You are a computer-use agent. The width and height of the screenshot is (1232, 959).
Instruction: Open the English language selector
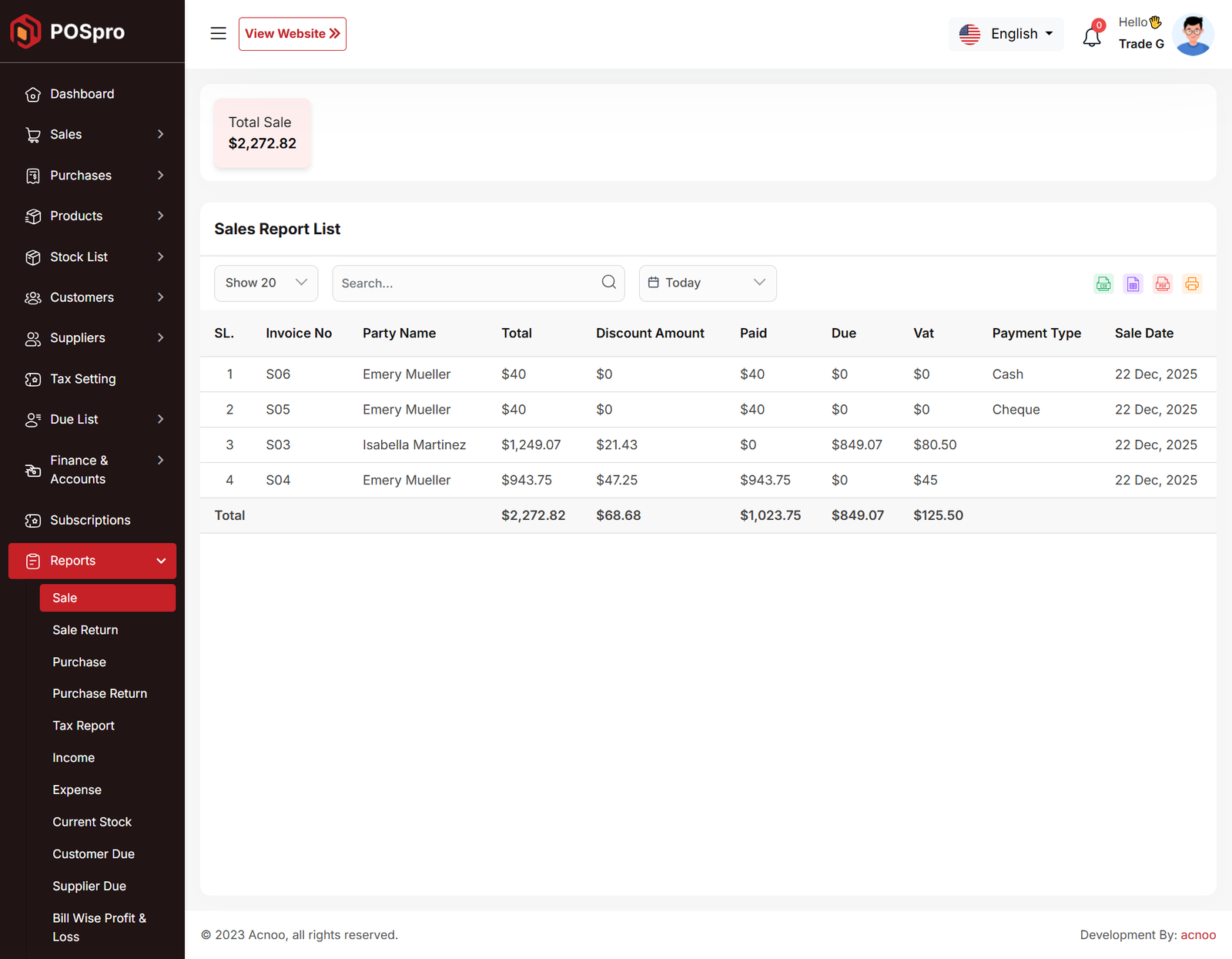[x=1006, y=35]
